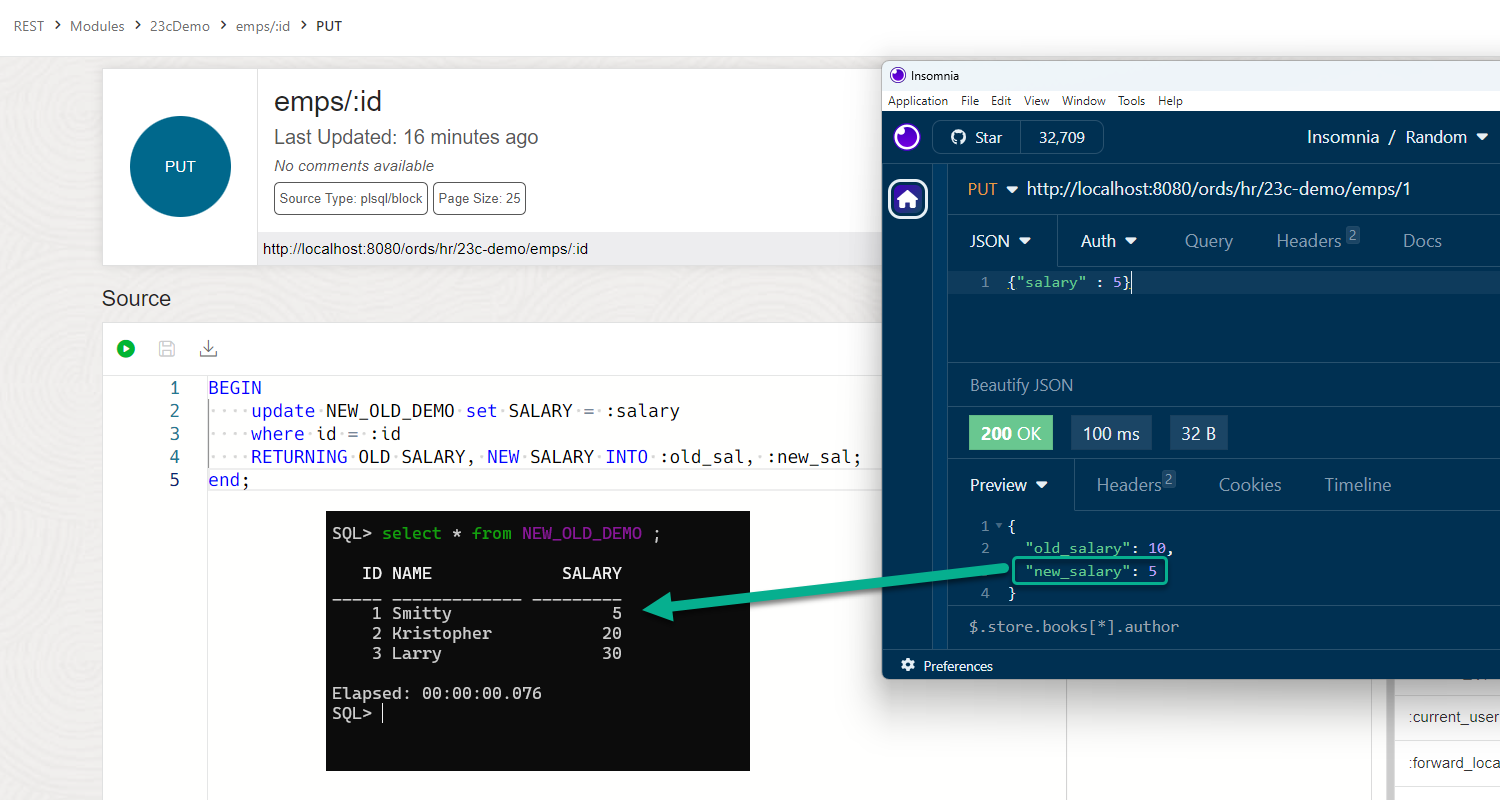Click the PUT breadcrumb item

(329, 26)
